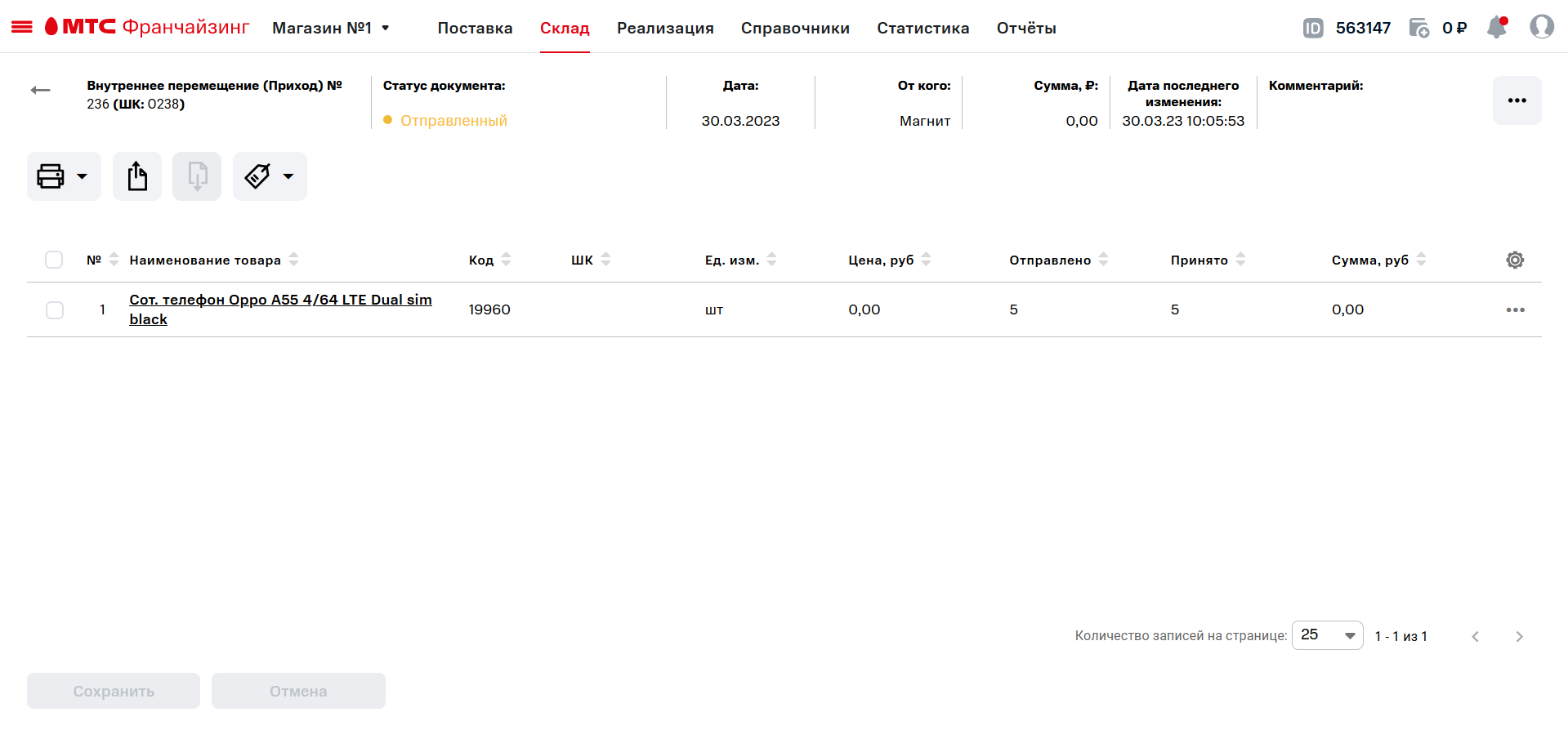Open the Реализация tab
The height and width of the screenshot is (730, 1568).
pos(665,28)
